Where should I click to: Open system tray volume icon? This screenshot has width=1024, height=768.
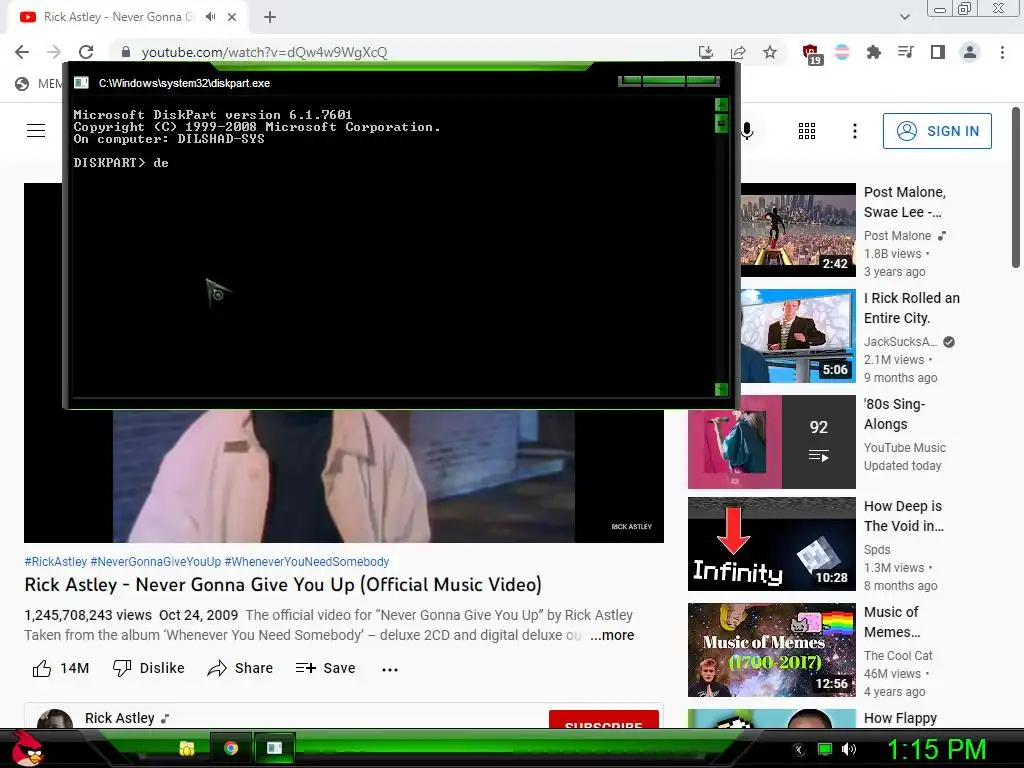click(x=848, y=749)
